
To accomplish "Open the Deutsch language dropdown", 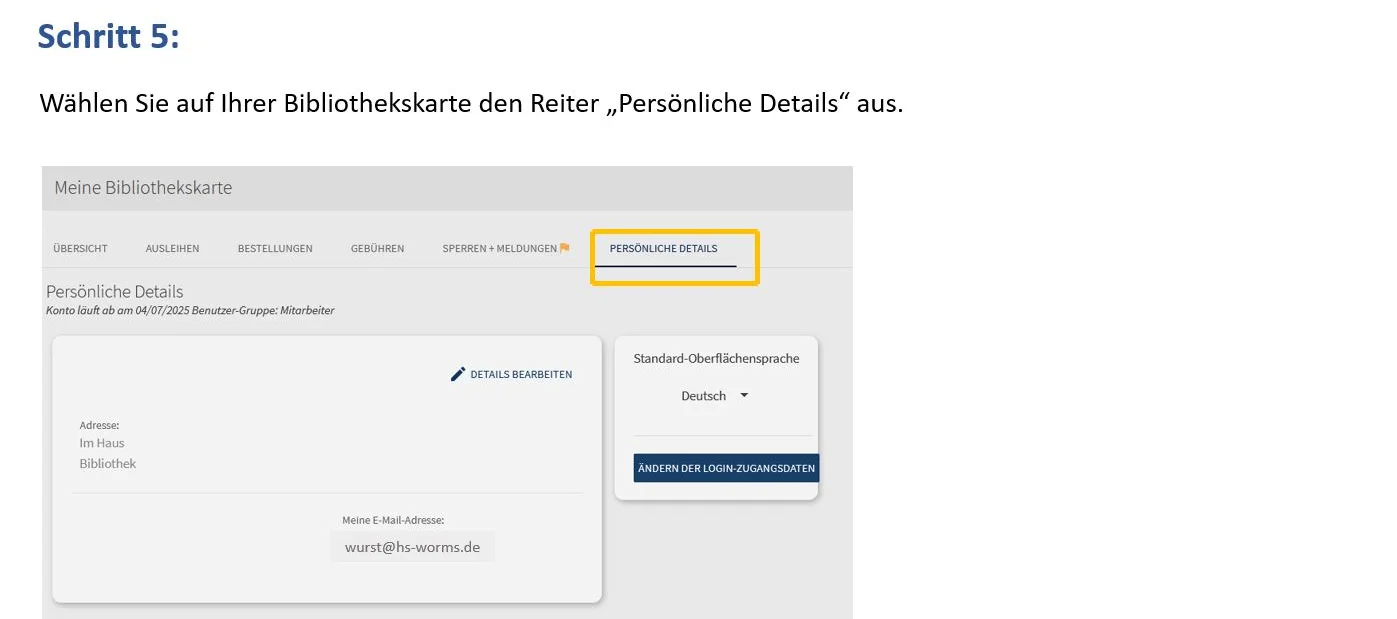I will coord(714,395).
